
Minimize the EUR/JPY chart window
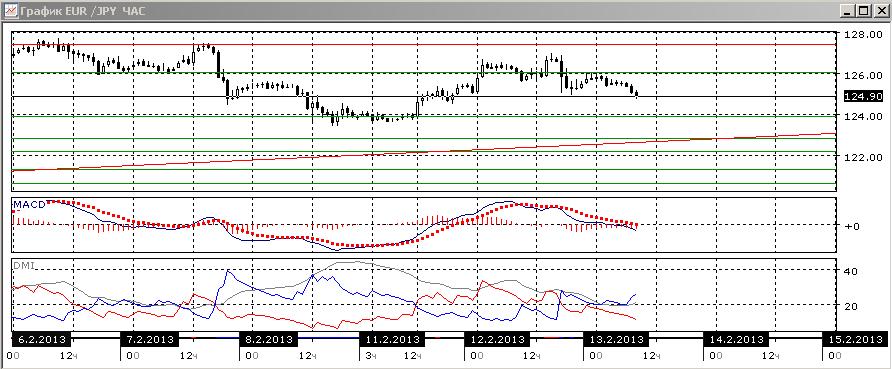(848, 10)
